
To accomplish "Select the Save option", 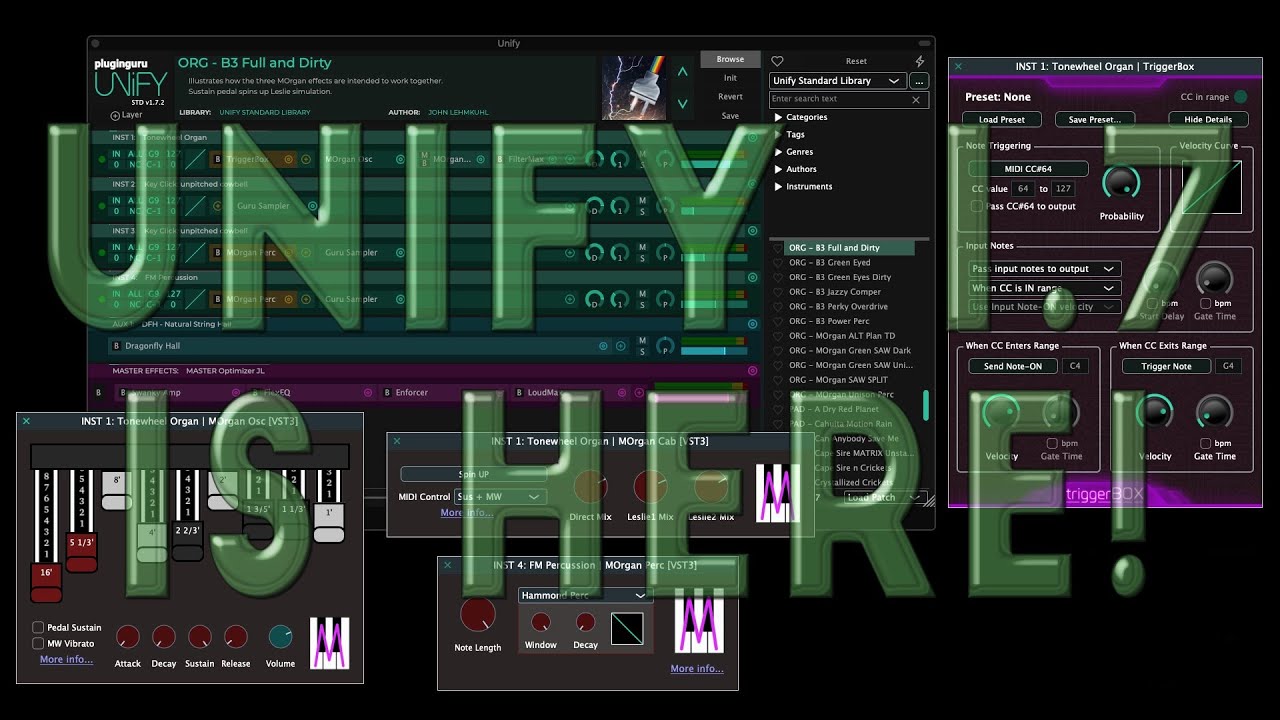I will 730,116.
